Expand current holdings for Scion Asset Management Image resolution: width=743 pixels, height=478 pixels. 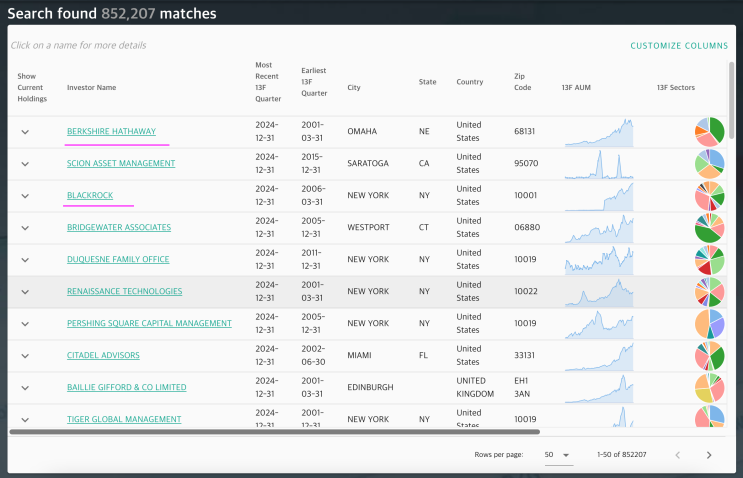25,164
